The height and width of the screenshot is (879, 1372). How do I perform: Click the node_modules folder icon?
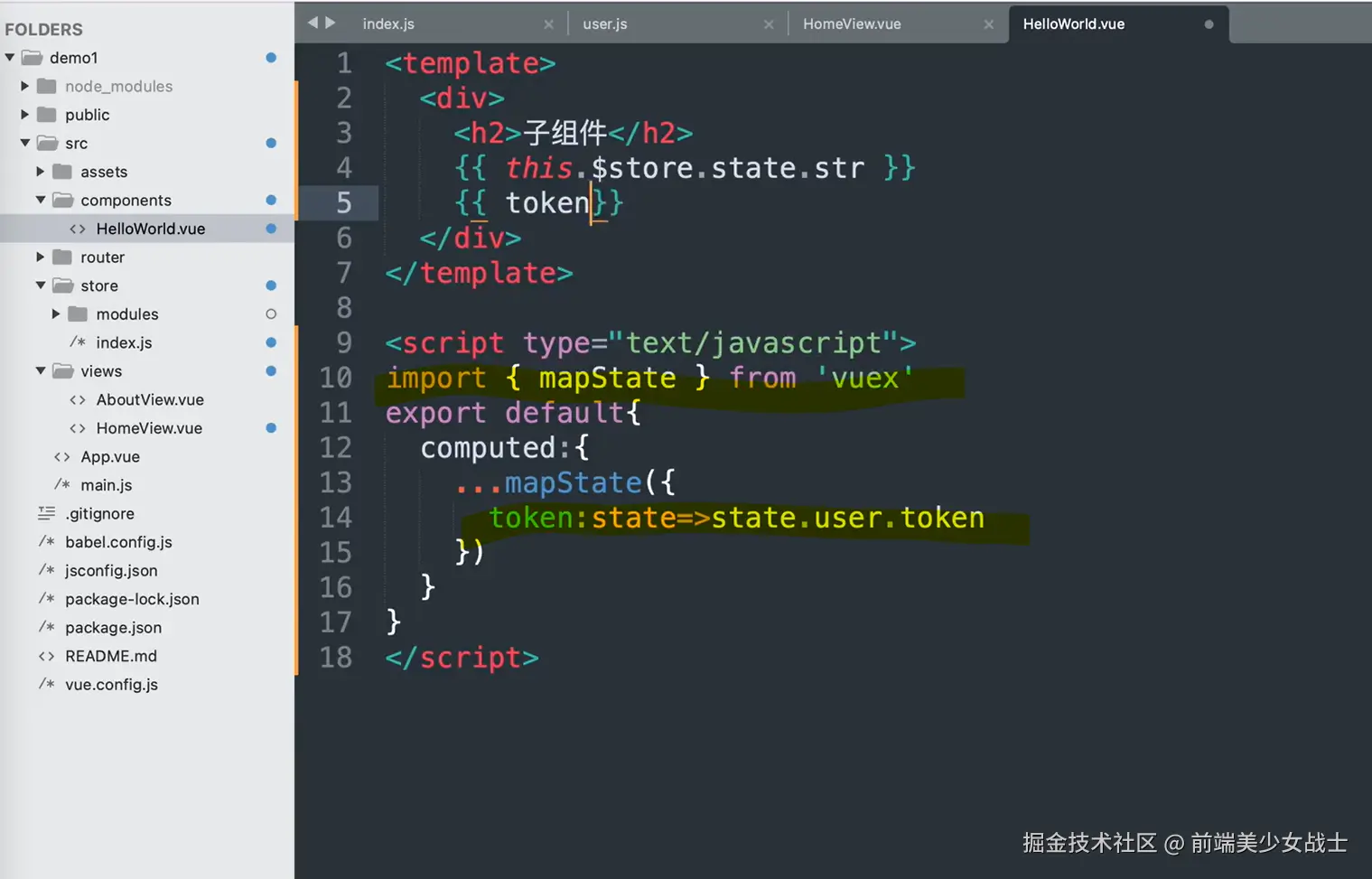pos(47,87)
